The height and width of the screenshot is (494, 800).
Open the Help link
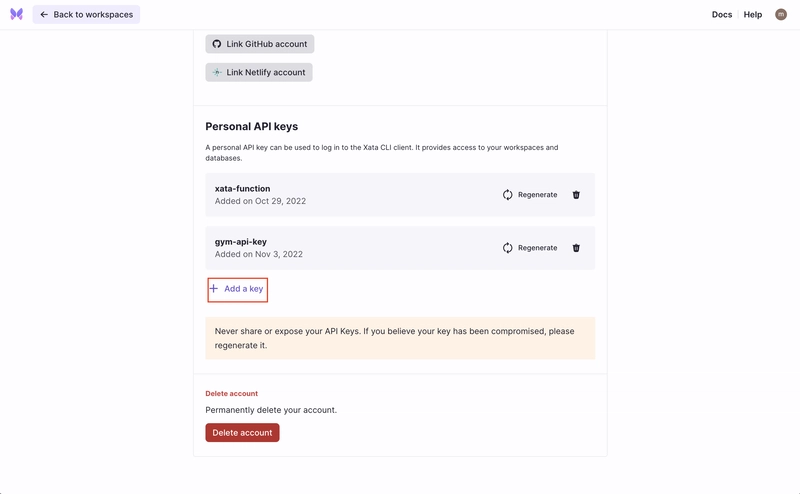(x=753, y=15)
